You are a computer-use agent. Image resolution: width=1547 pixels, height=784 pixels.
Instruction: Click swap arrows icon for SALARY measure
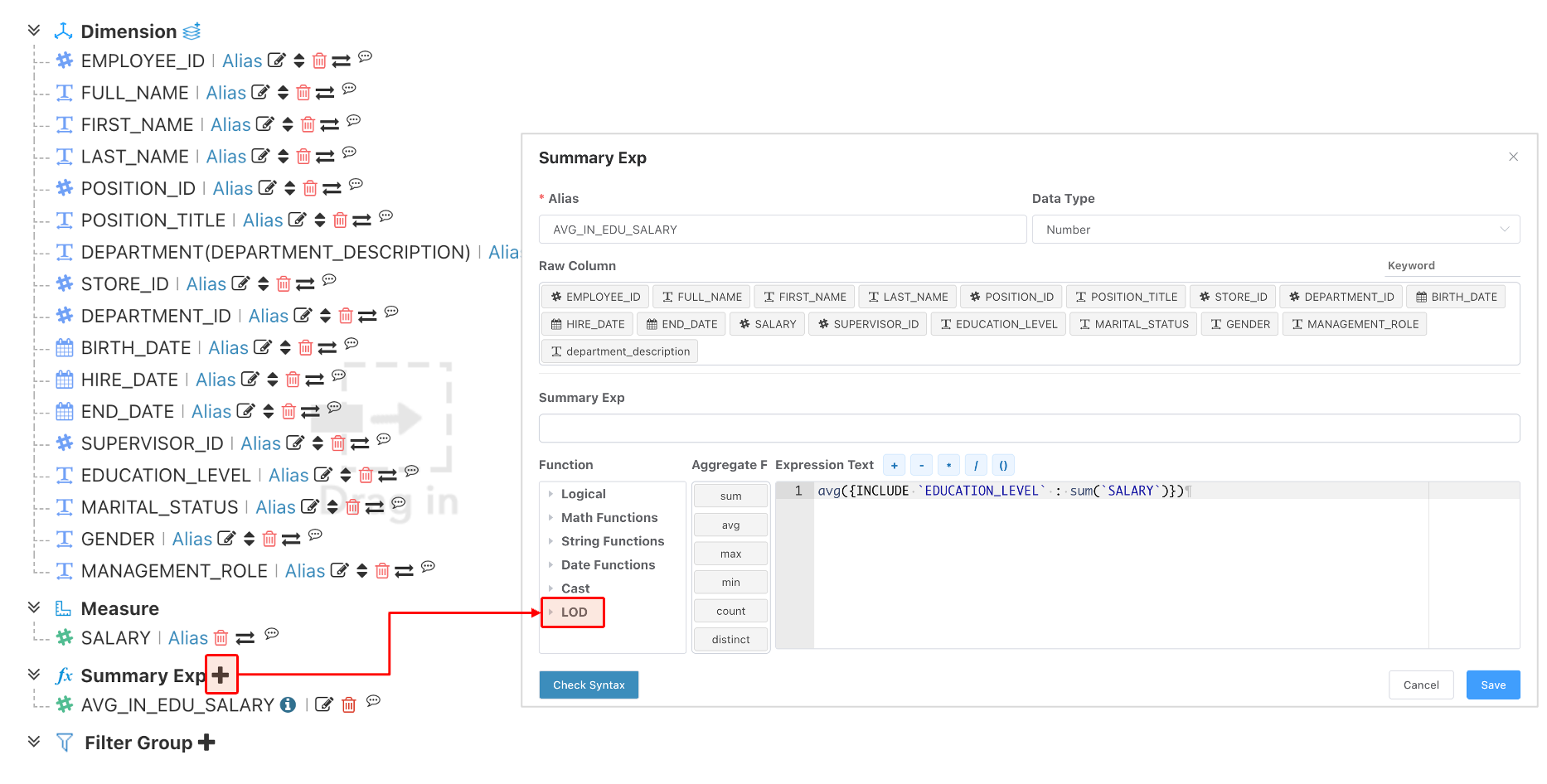[x=245, y=638]
